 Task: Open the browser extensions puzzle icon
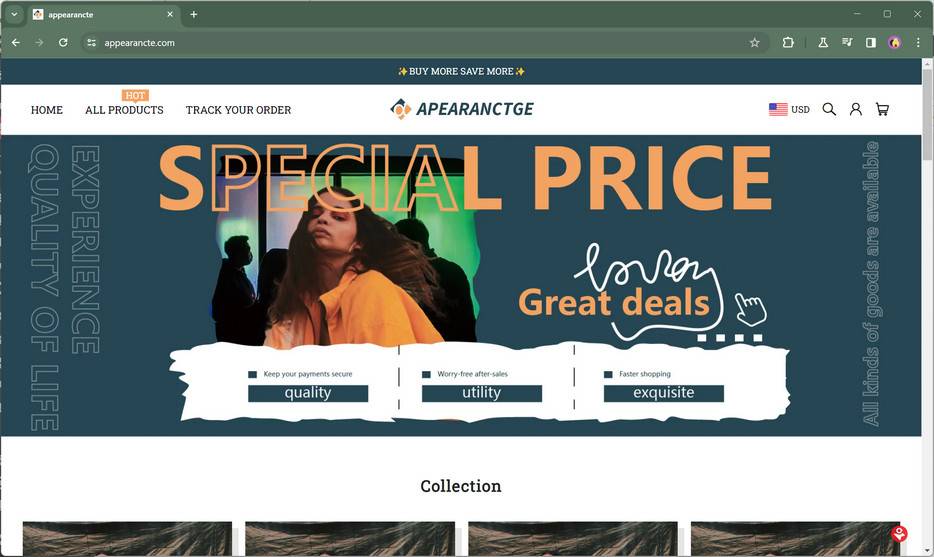pyautogui.click(x=788, y=43)
